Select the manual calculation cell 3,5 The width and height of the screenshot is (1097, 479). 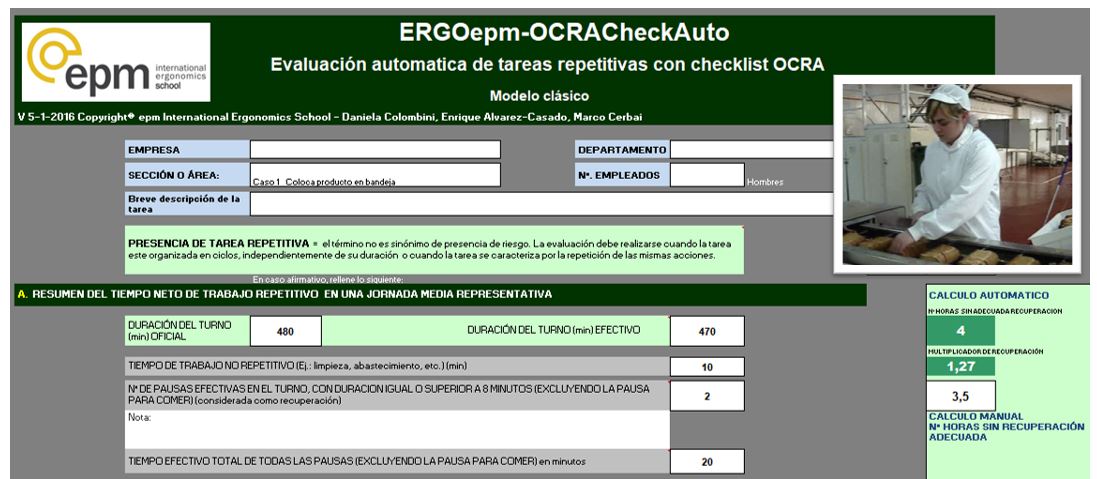pyautogui.click(x=961, y=396)
